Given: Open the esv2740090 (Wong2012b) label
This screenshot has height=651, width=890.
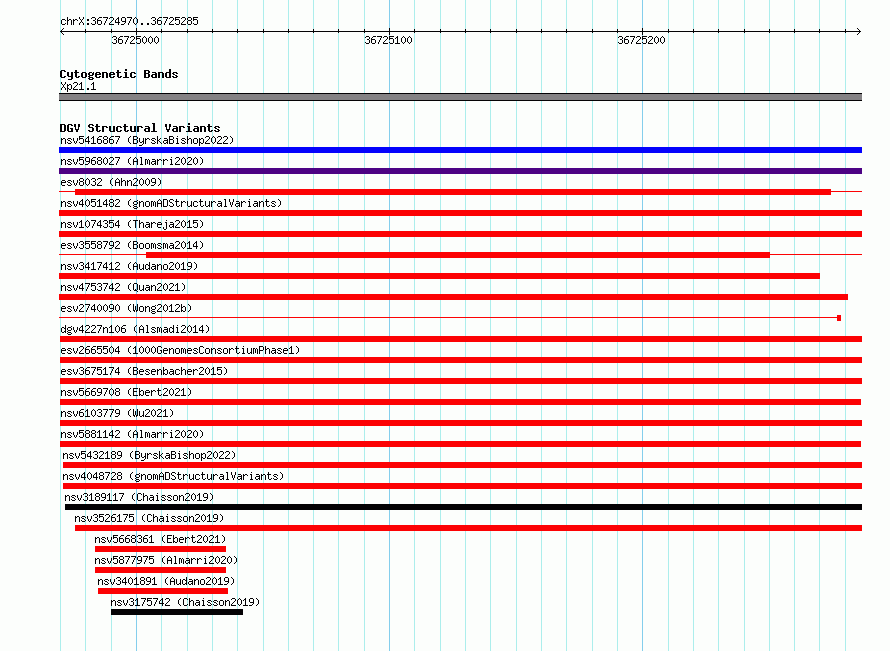Looking at the screenshot, I should 126,308.
